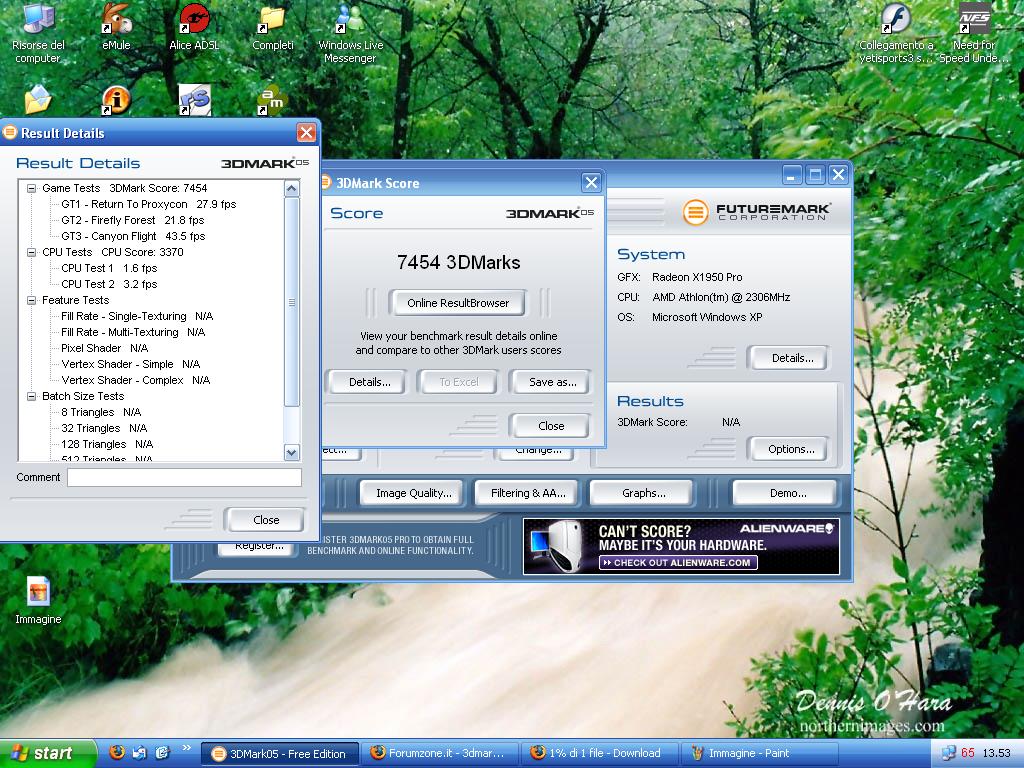Switch to the Immagine - Paint taskbar item

coord(761,754)
